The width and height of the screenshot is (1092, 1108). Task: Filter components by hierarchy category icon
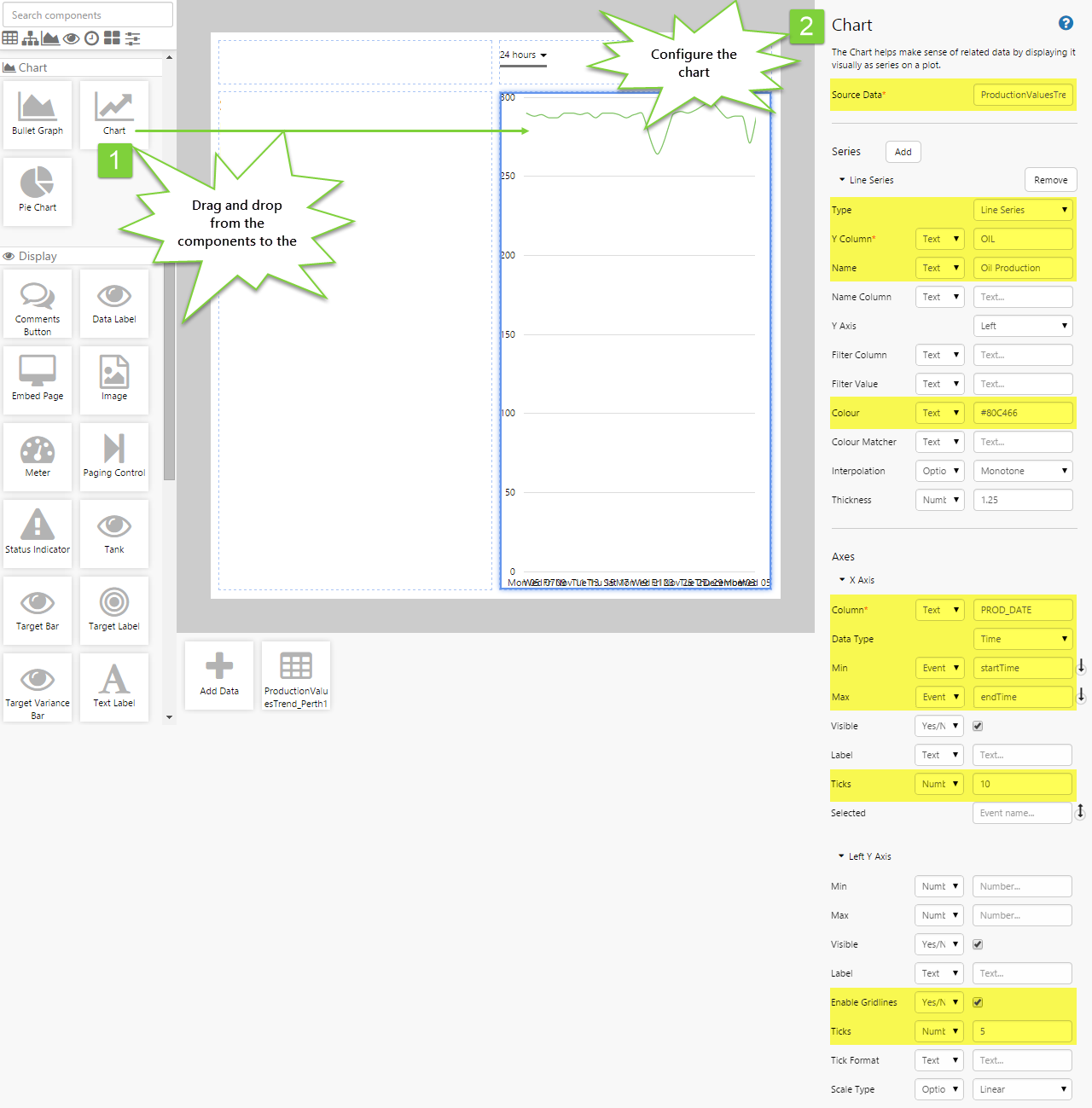pos(31,38)
